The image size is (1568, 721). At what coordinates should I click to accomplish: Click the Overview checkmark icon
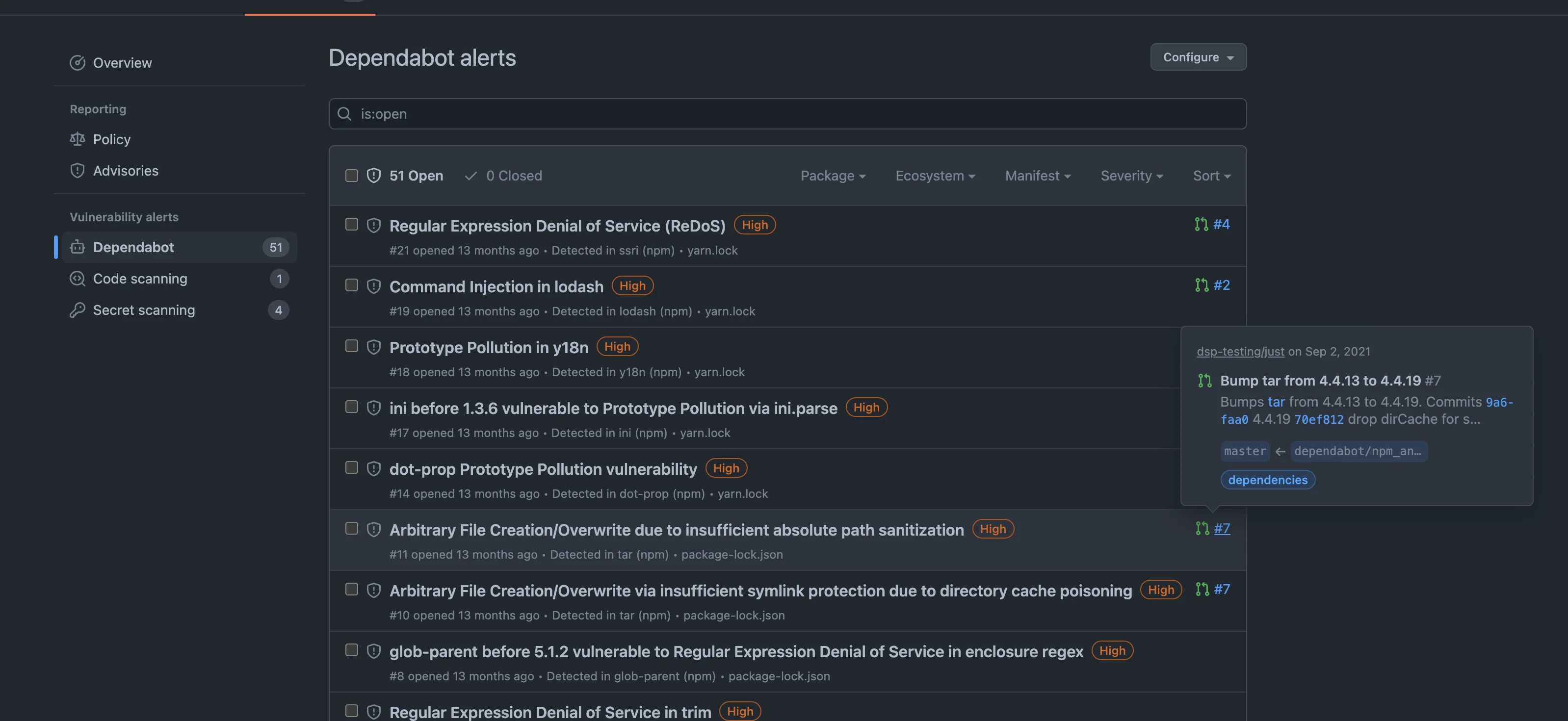click(x=78, y=62)
